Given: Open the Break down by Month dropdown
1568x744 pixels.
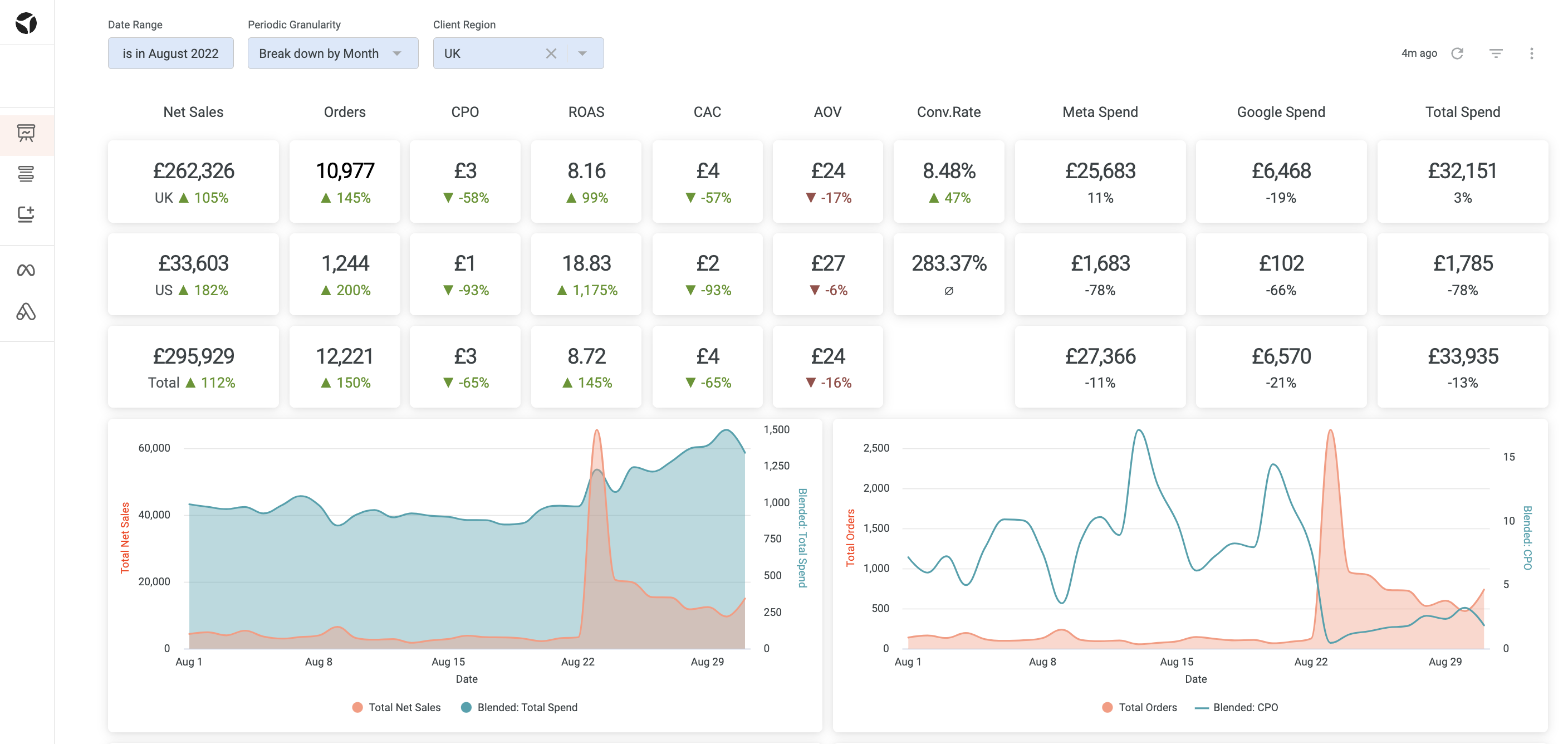Looking at the screenshot, I should pos(333,53).
